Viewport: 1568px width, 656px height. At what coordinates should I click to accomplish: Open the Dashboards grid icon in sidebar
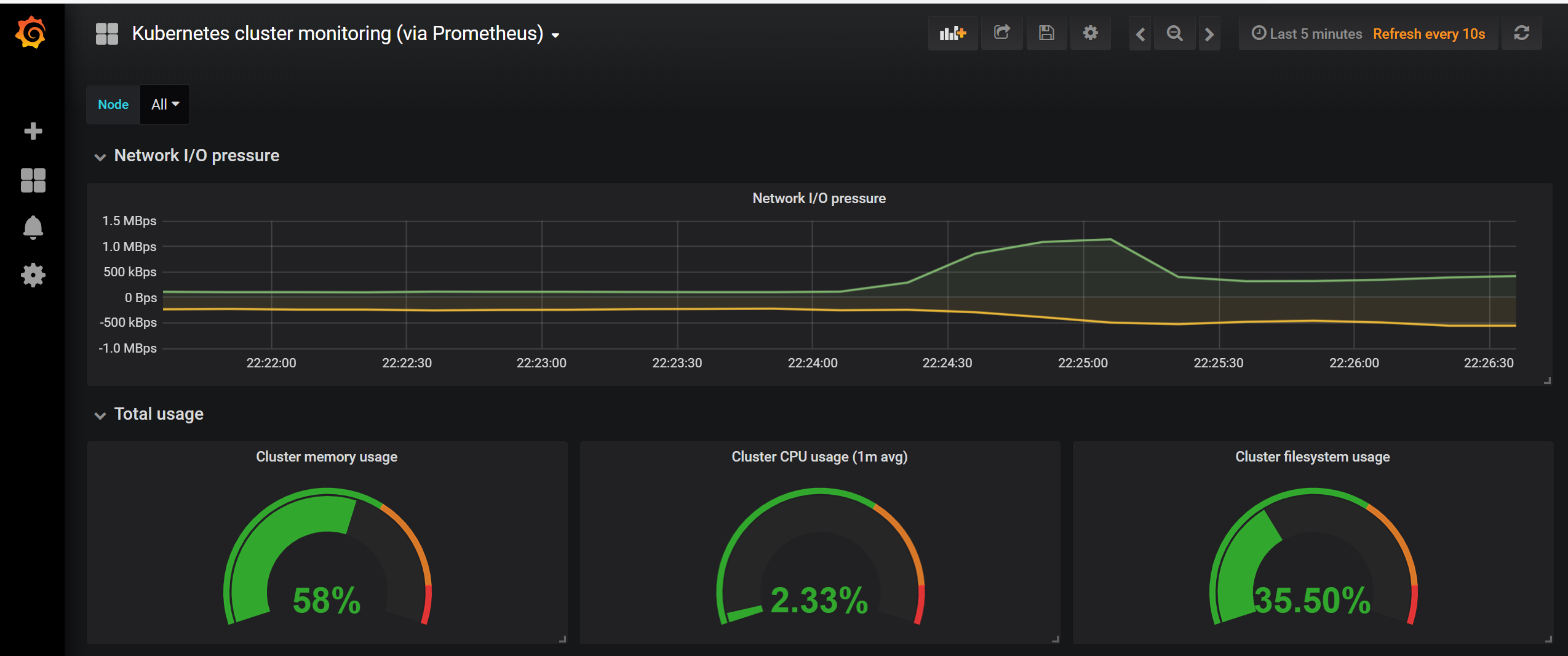(33, 180)
